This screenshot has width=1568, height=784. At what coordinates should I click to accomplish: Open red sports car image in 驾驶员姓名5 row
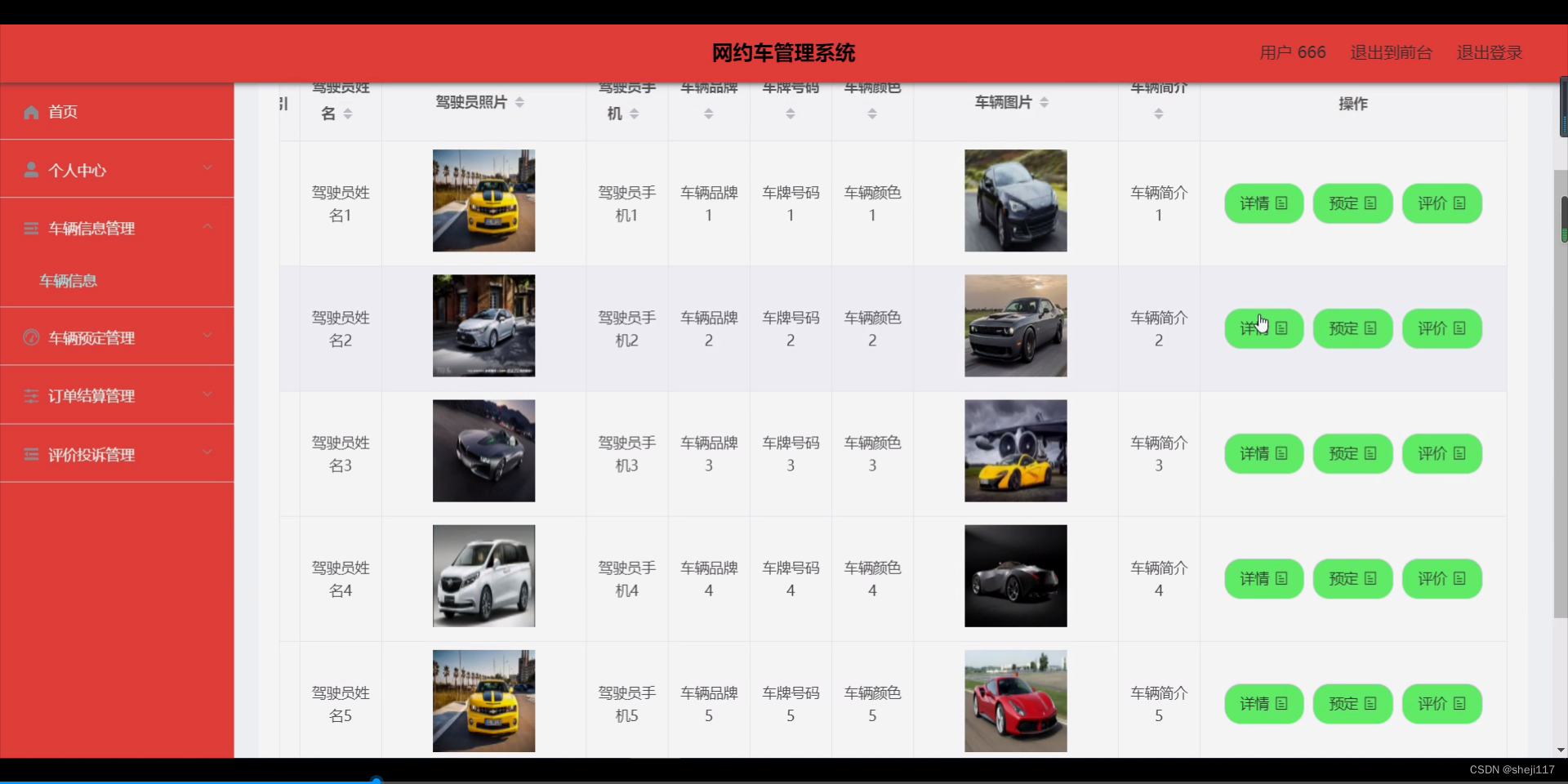pyautogui.click(x=1015, y=701)
